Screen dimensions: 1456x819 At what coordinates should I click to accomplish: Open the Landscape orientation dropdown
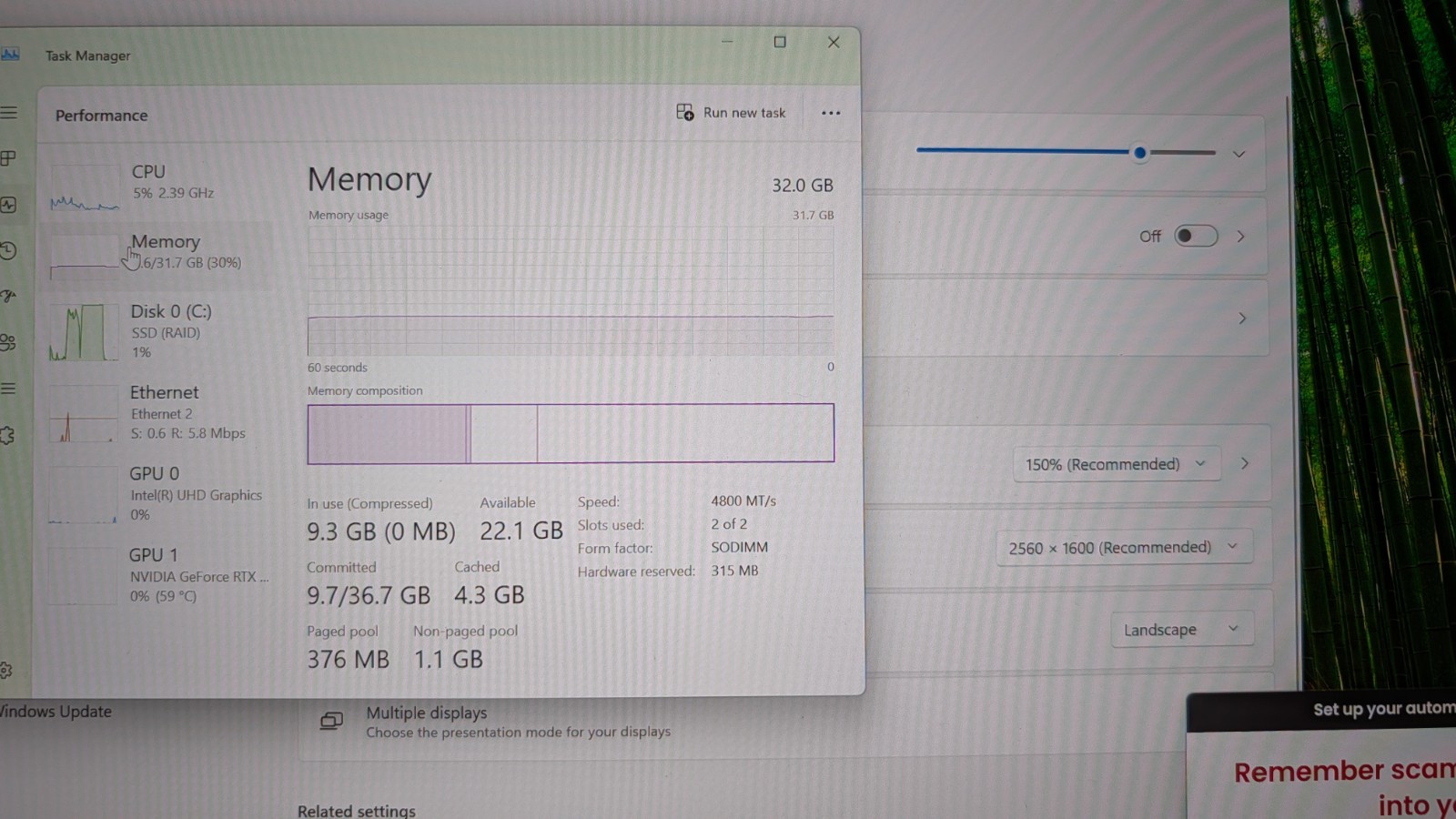tap(1182, 630)
